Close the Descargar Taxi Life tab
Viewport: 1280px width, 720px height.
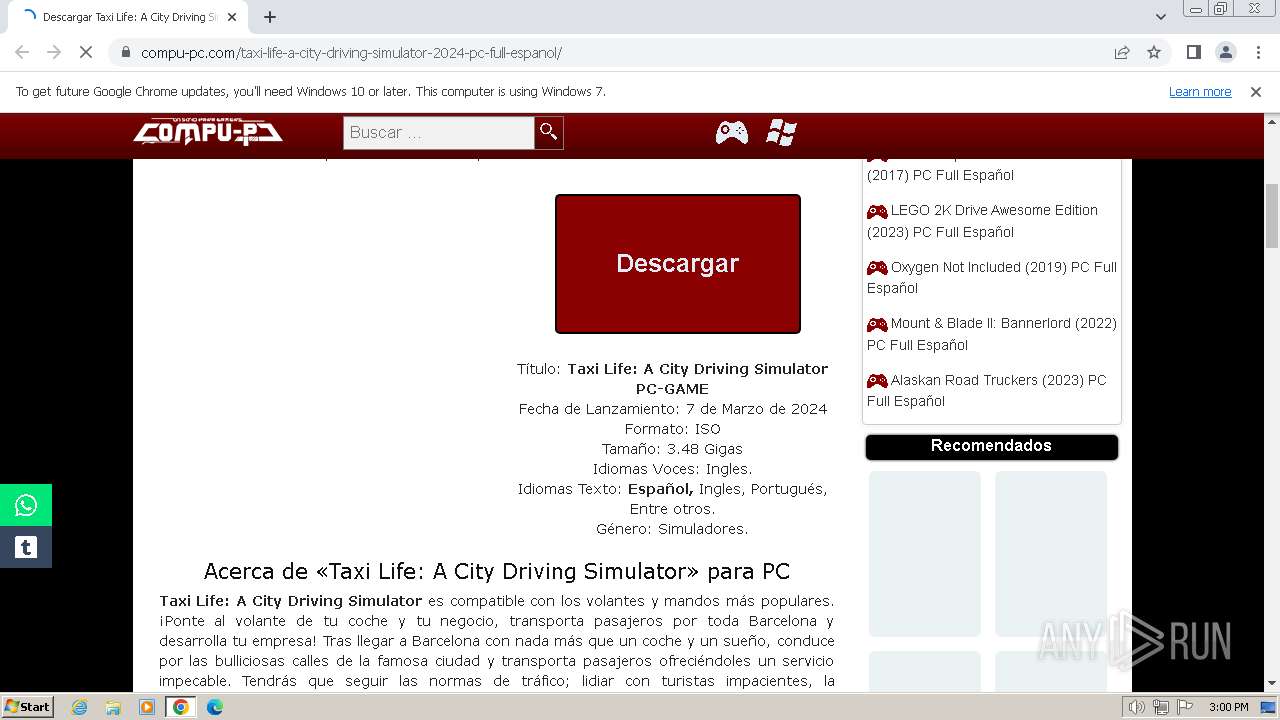tap(232, 17)
